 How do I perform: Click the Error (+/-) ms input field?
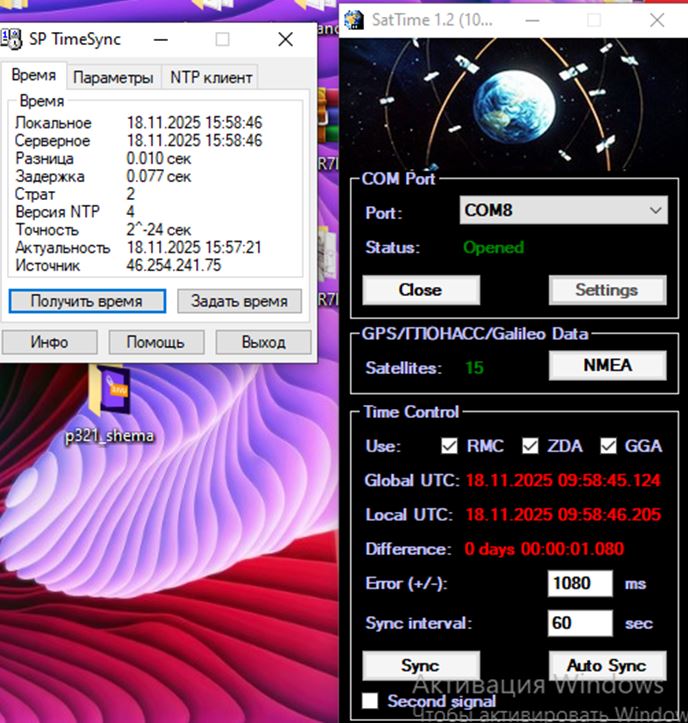click(580, 583)
